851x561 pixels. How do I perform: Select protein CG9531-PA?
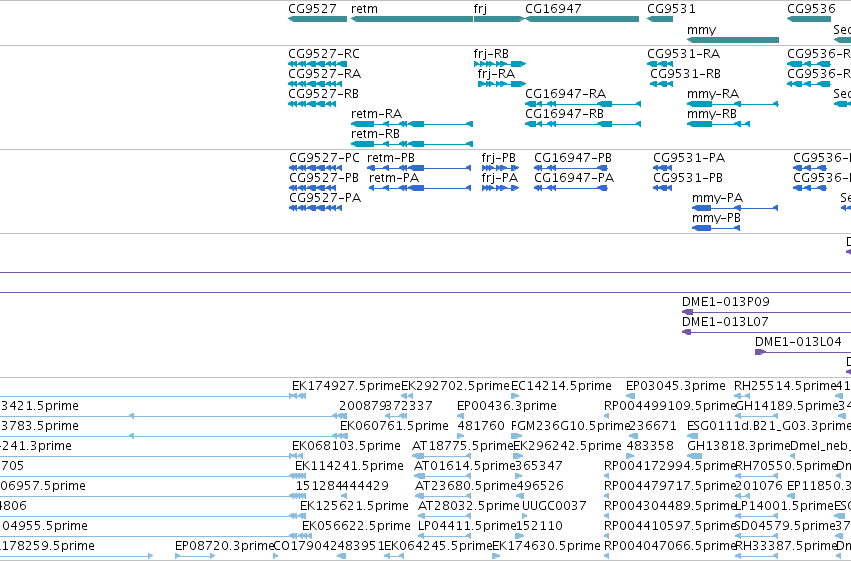tap(689, 158)
